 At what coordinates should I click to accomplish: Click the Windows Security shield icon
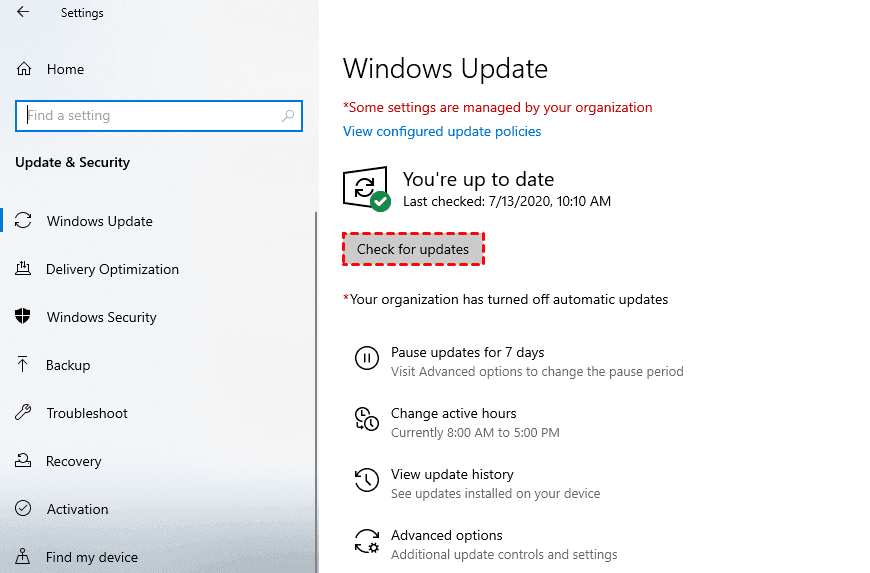[24, 317]
